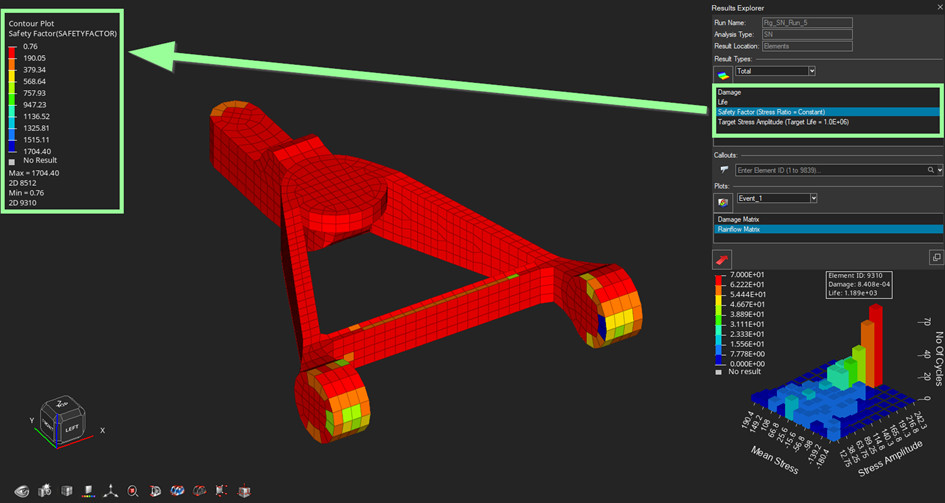Select Life in the result types list

click(724, 102)
